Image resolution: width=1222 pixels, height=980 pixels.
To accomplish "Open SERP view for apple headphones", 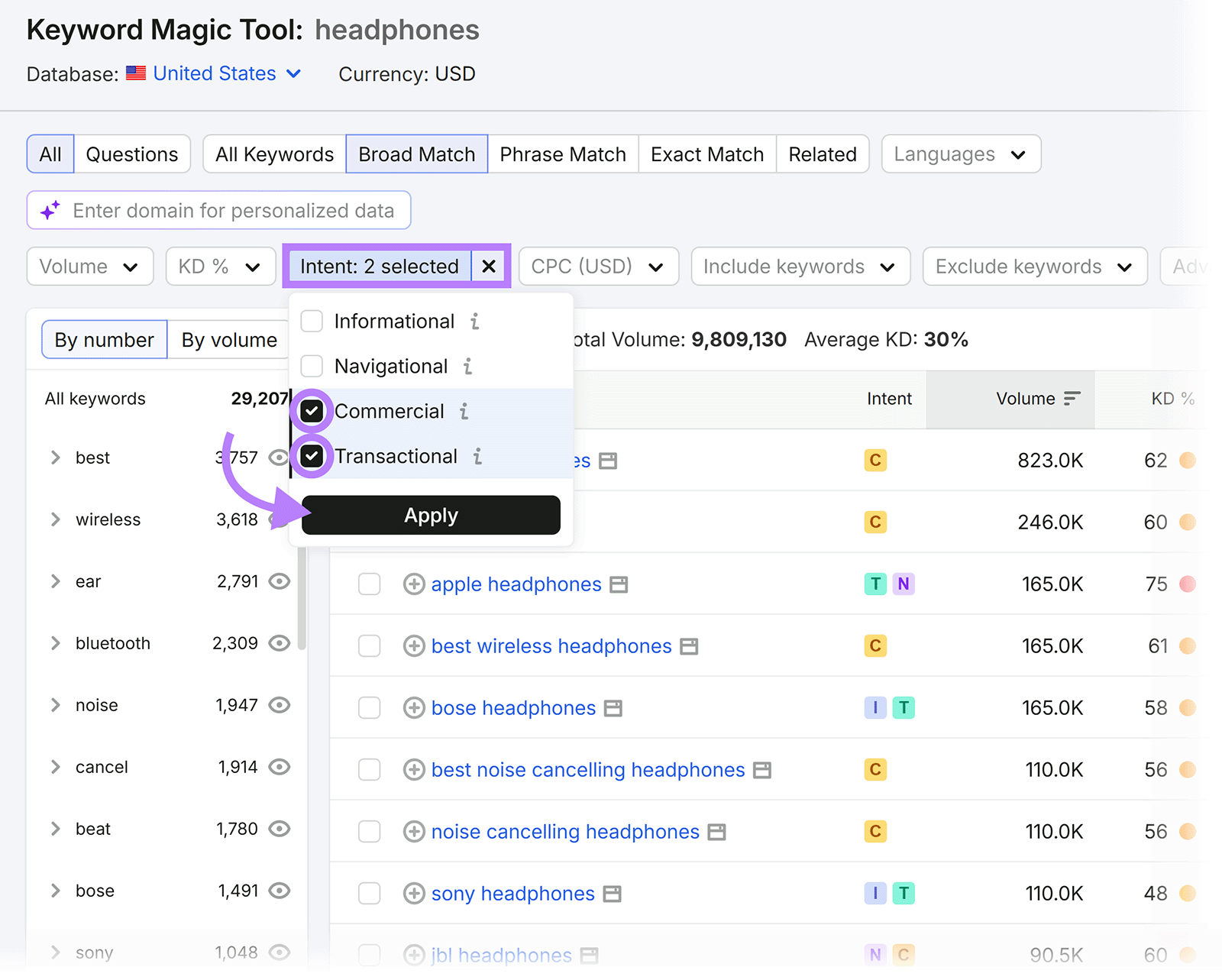I will (619, 585).
